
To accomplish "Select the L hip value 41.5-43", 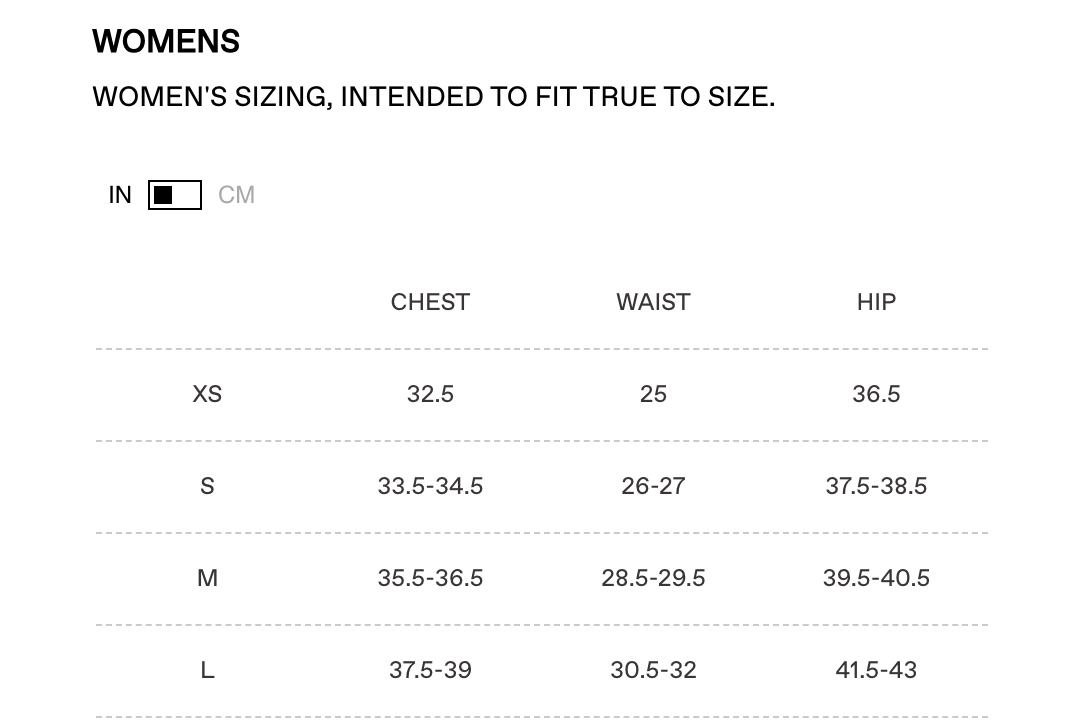I will [x=876, y=670].
